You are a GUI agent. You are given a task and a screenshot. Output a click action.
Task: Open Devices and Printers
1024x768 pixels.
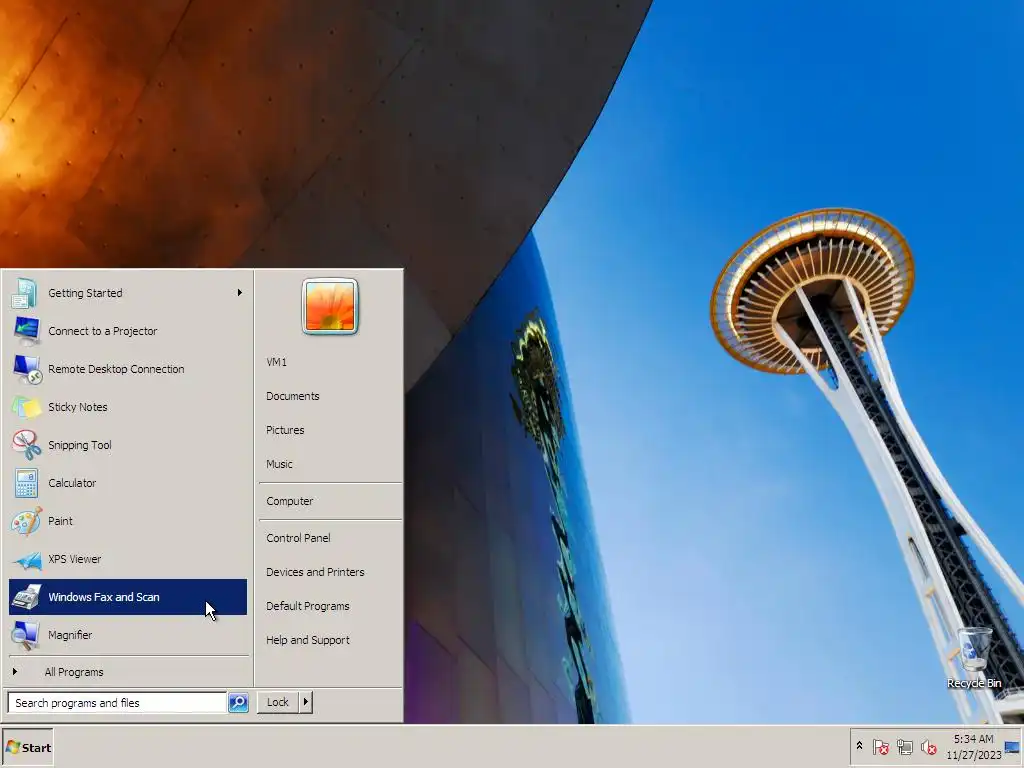coord(315,571)
